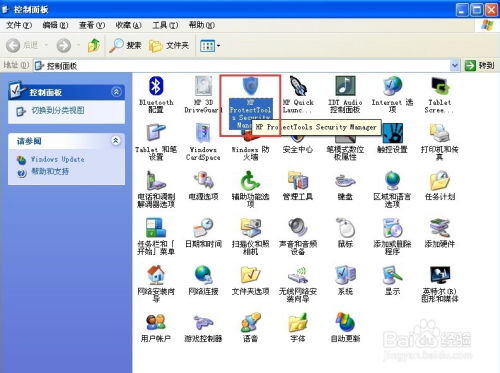Open Windows CardSpace icon
500x373 pixels.
coord(203,133)
